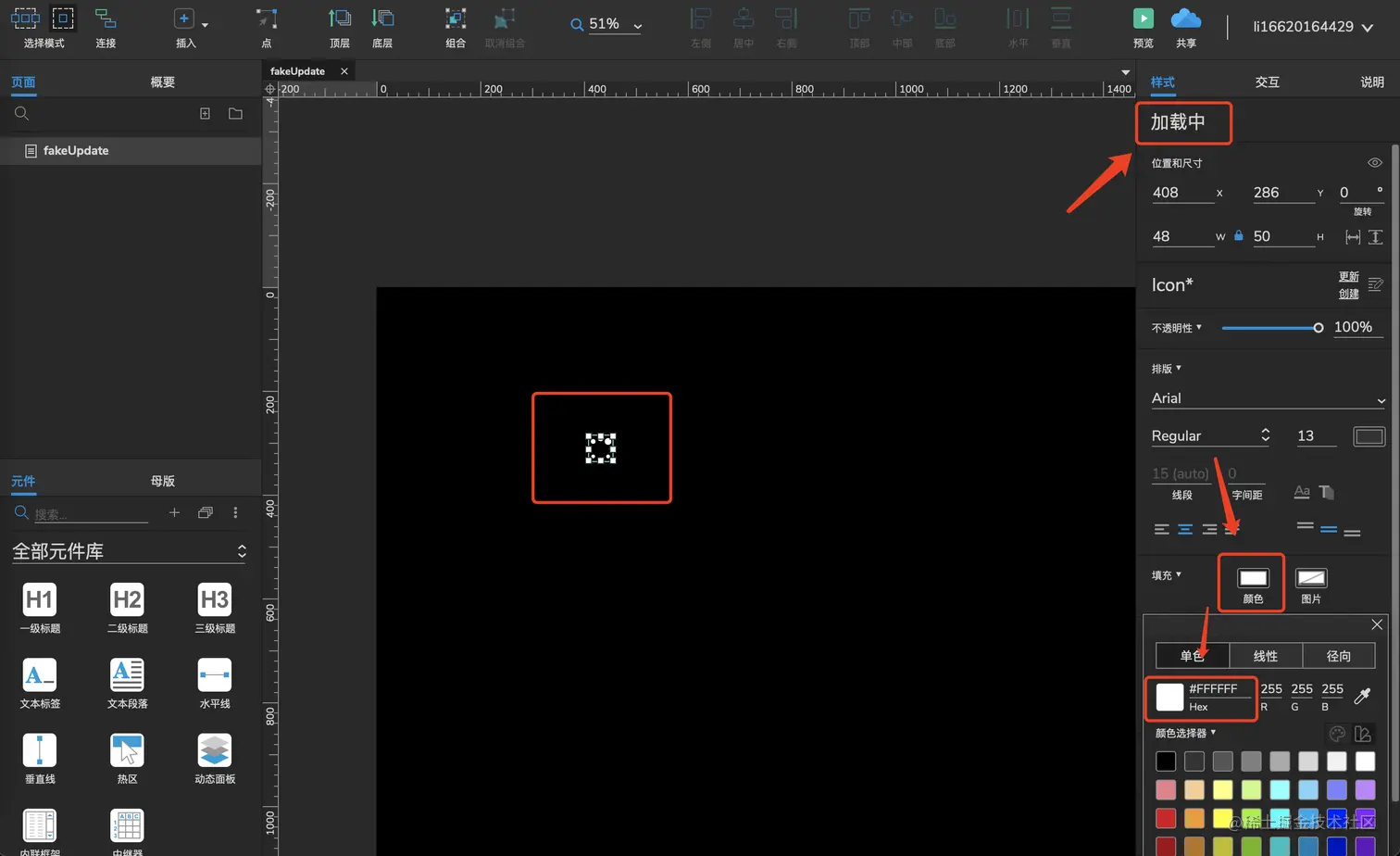Click the opacity slider handle
This screenshot has width=1400, height=856.
click(1319, 327)
